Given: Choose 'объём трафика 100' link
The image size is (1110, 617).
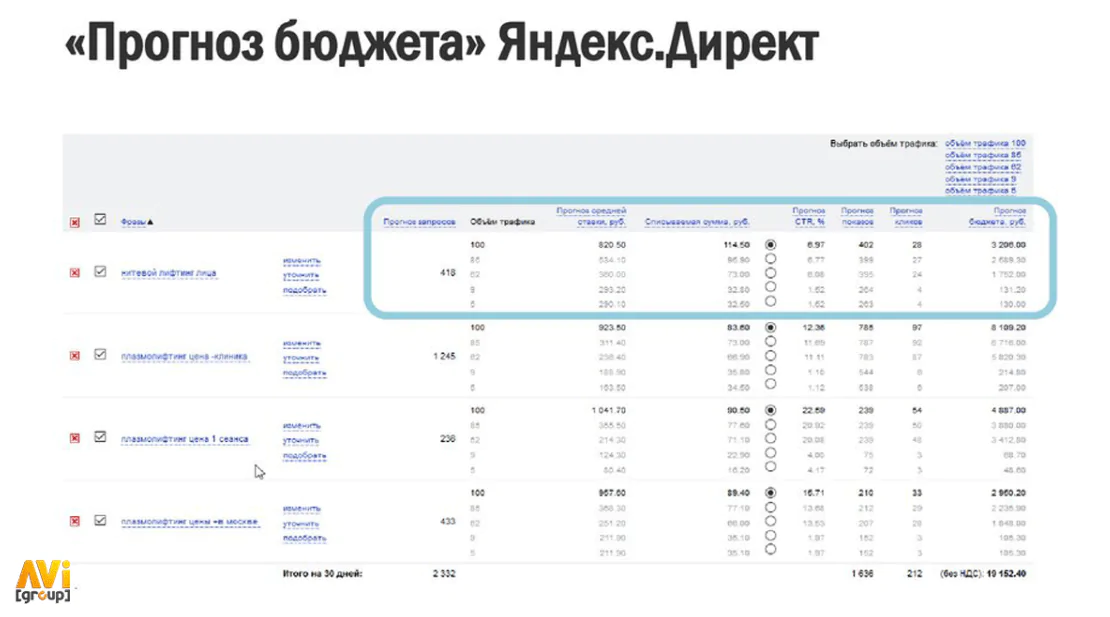Looking at the screenshot, I should (x=985, y=144).
